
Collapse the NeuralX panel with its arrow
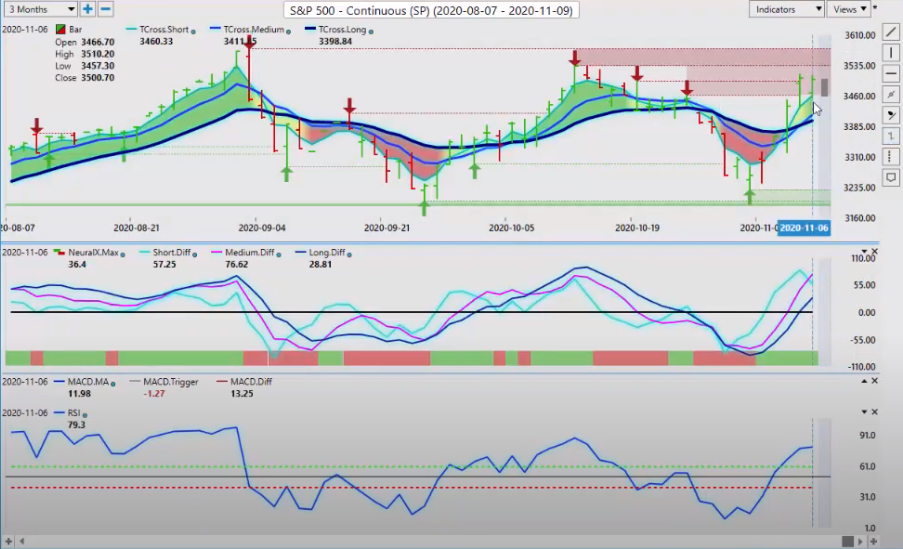pos(864,252)
